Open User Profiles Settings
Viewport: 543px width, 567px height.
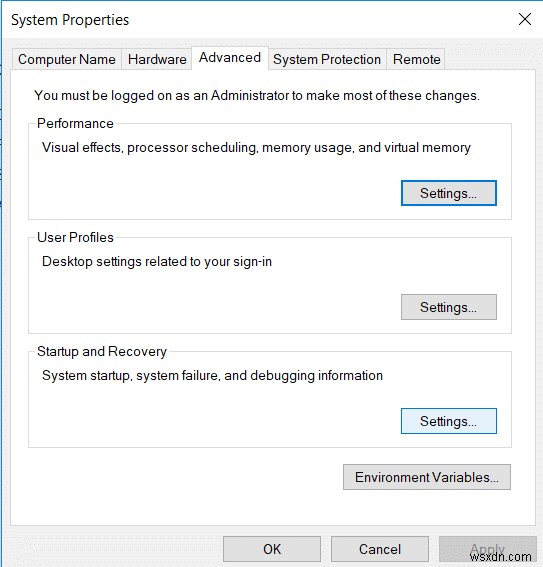pos(449,307)
